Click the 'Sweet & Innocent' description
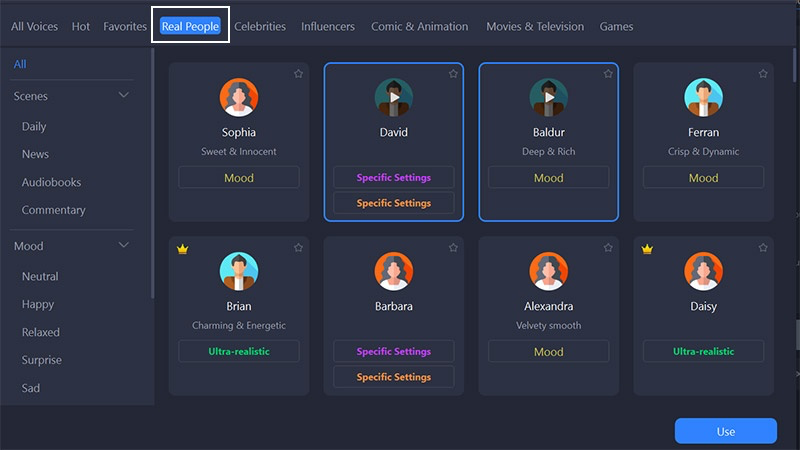Viewport: 800px width, 450px height. point(239,152)
